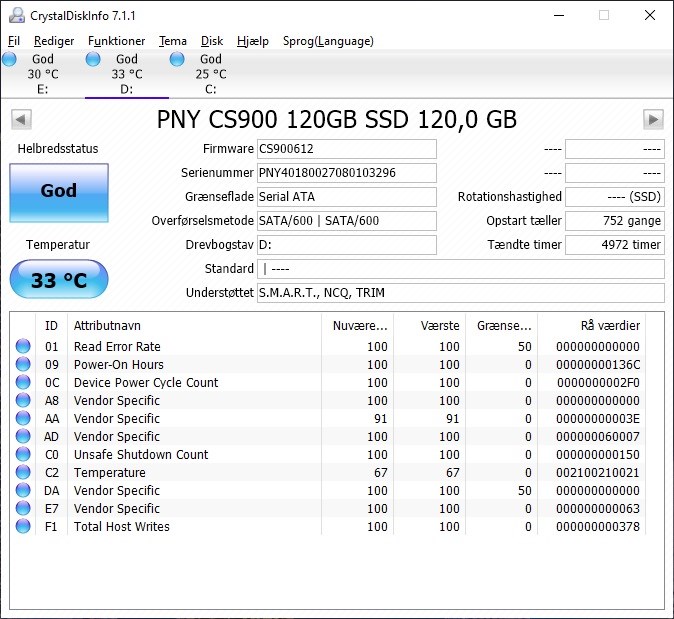Click the CrystalDiskInfo app icon in title bar
Screen dimensions: 674x619
tap(17, 15)
